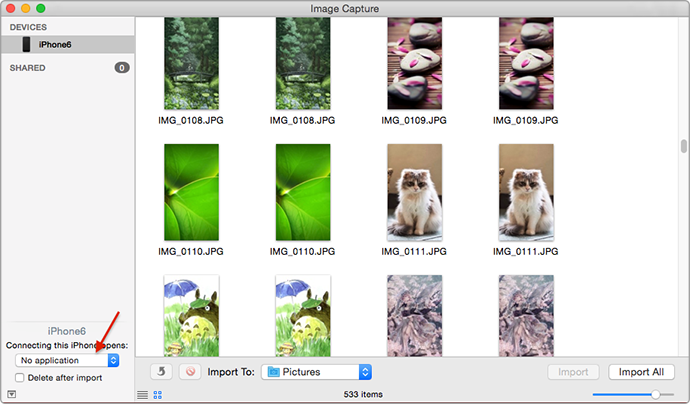Select second forest bridge thumbnail IMG_0108

tap(303, 63)
